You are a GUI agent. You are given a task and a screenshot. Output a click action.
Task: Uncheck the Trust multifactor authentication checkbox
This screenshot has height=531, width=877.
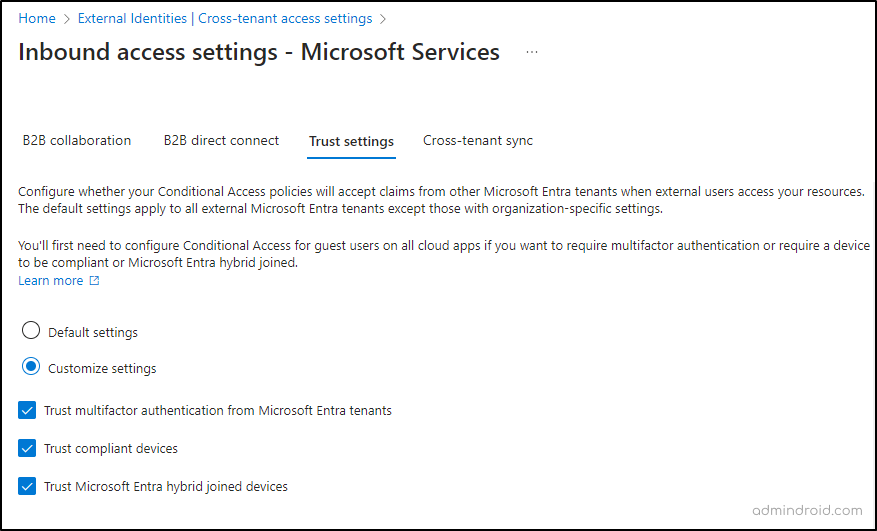[x=27, y=410]
